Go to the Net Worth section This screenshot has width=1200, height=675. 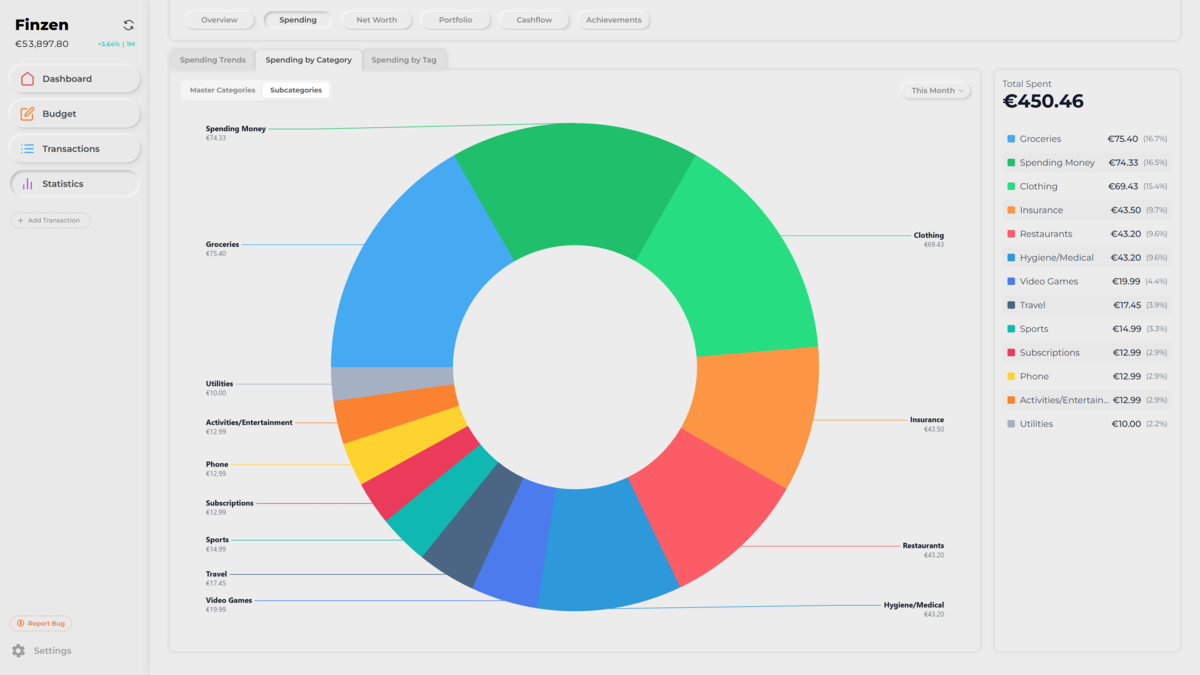click(x=376, y=20)
